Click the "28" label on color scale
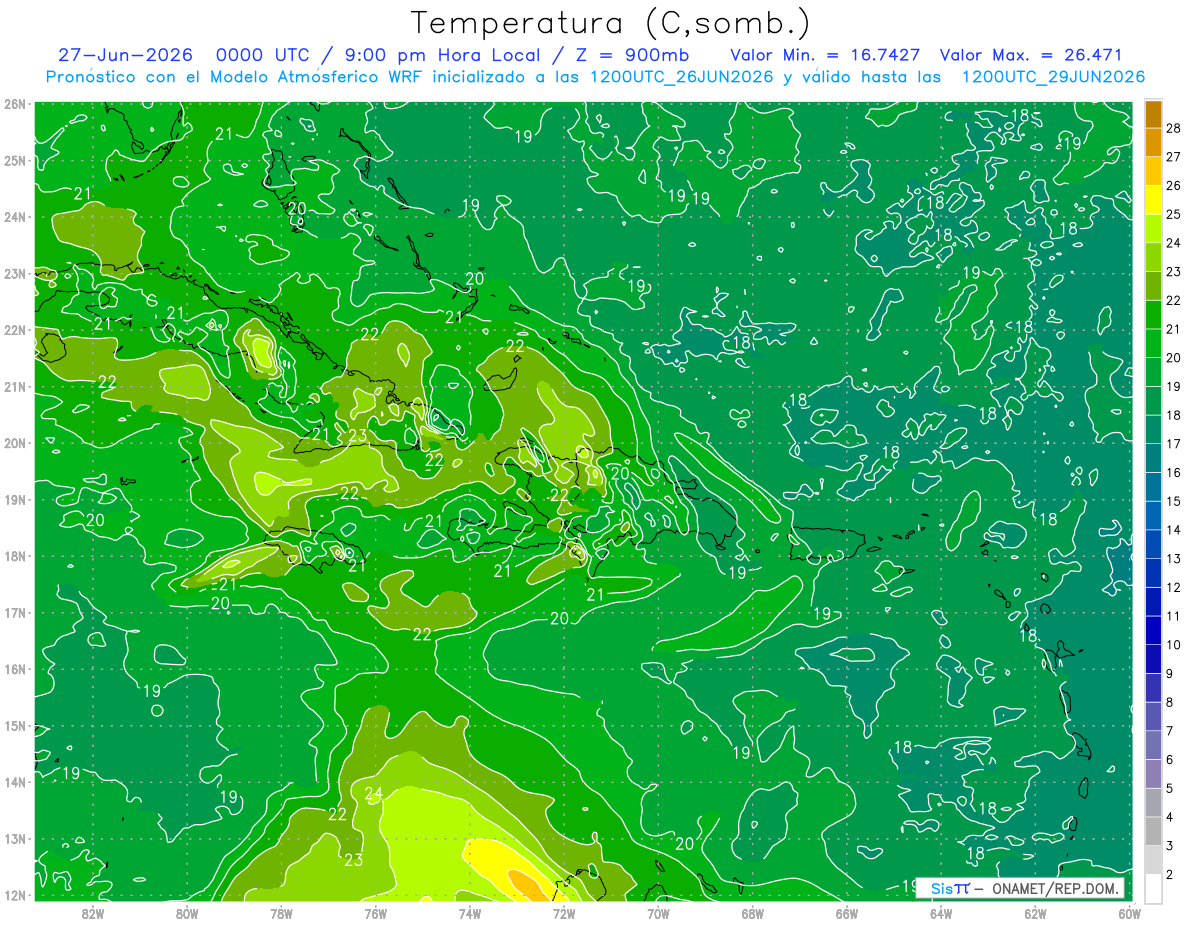Image resolution: width=1200 pixels, height=927 pixels. point(1173,128)
